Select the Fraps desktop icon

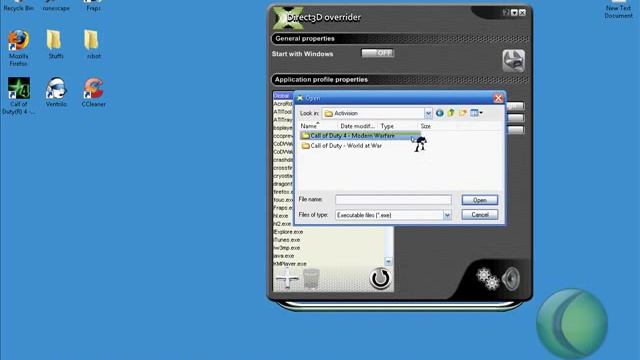click(93, 6)
